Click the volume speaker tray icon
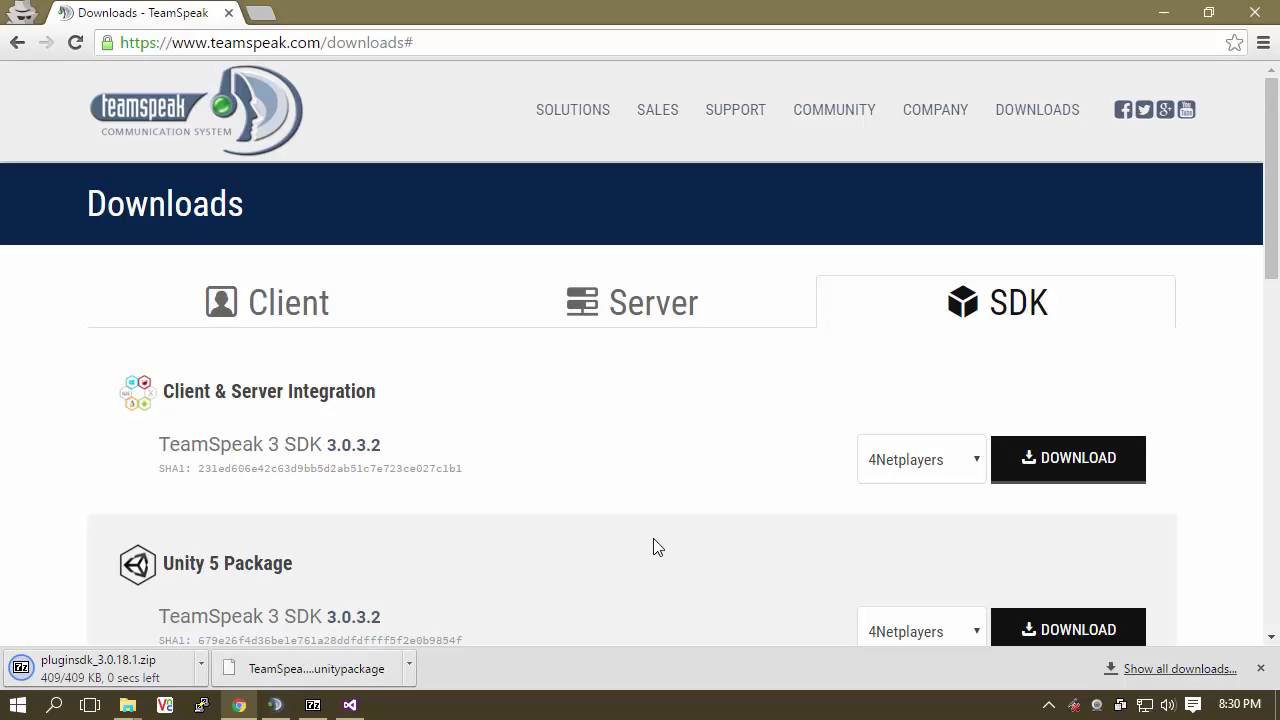1280x720 pixels. 1168,705
